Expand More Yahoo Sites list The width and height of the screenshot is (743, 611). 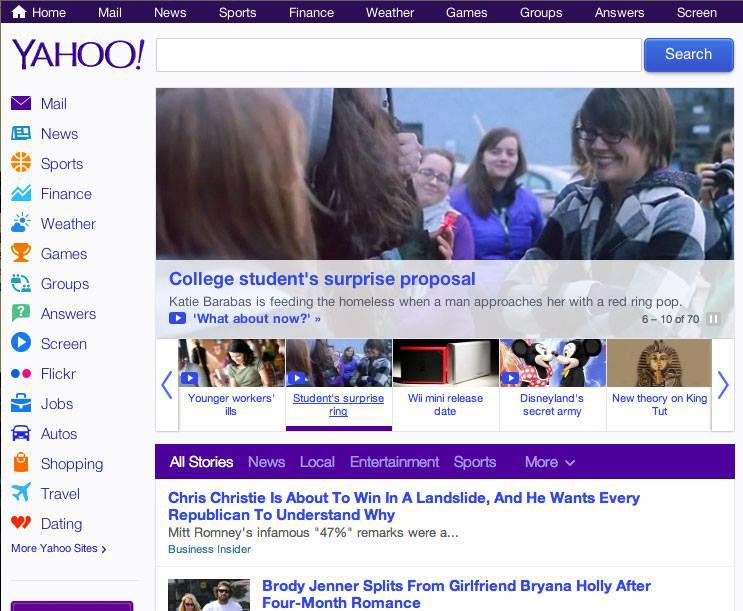[59, 548]
